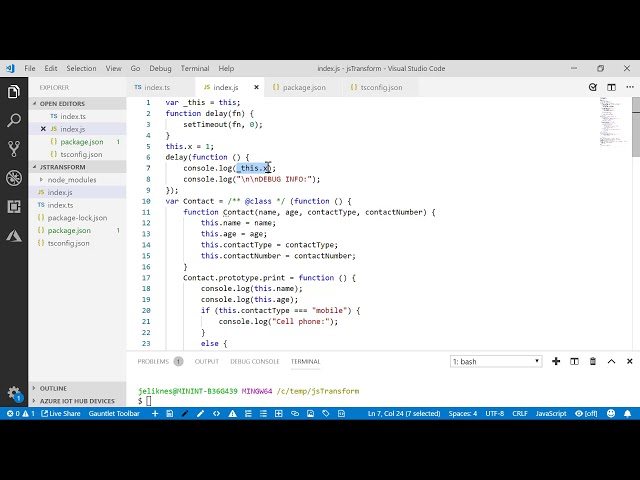Switch to the Problems panel tab

point(160,361)
